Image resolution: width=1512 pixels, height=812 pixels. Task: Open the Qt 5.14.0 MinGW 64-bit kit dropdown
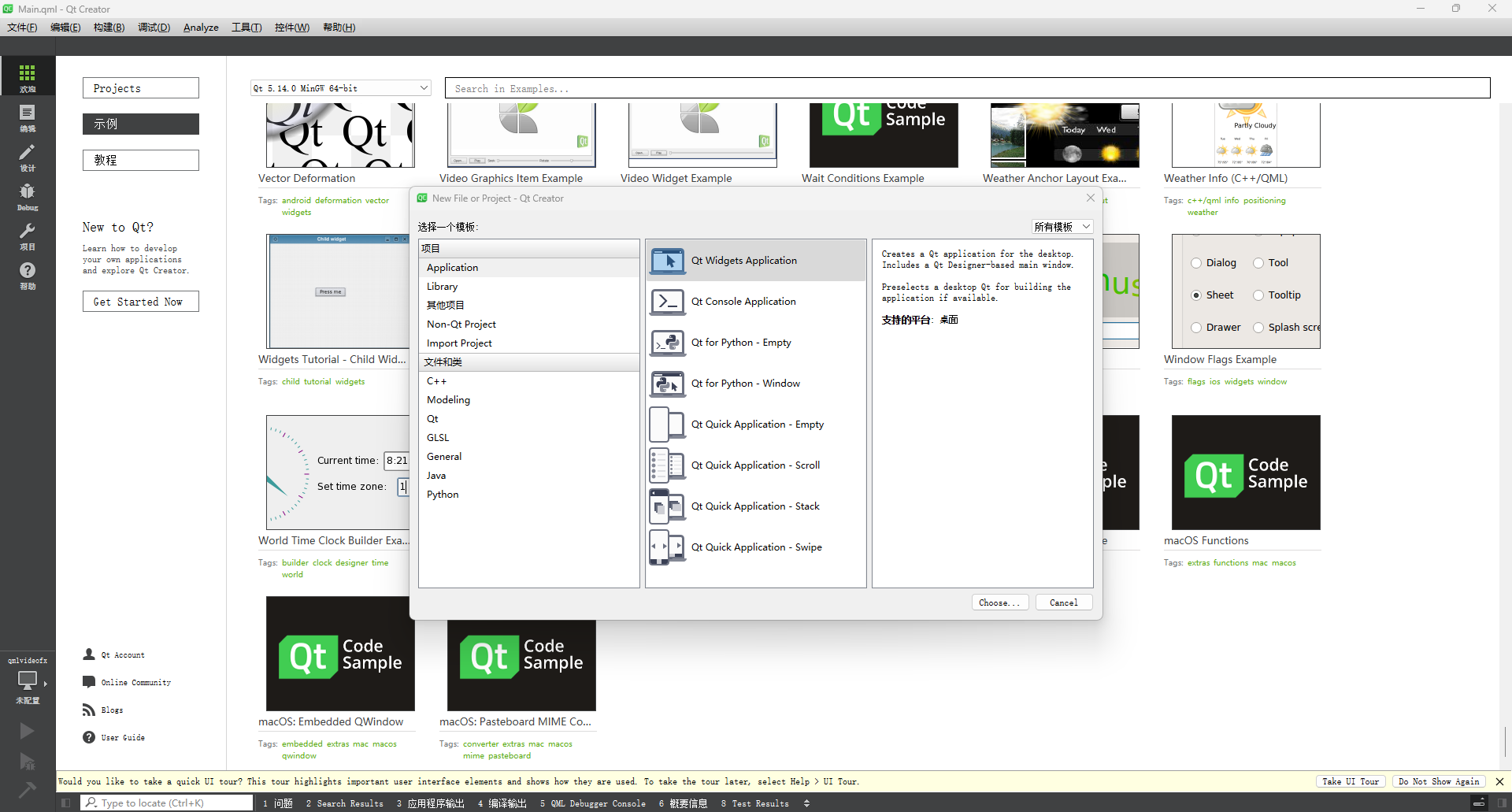click(x=340, y=88)
